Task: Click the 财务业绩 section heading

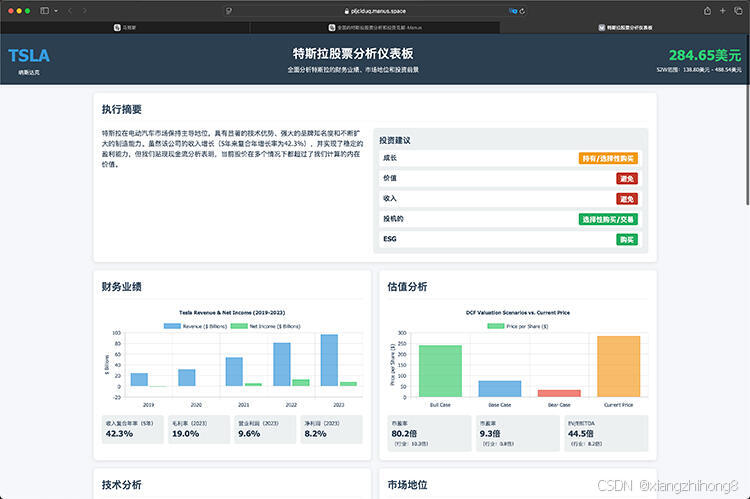Action: [x=121, y=287]
